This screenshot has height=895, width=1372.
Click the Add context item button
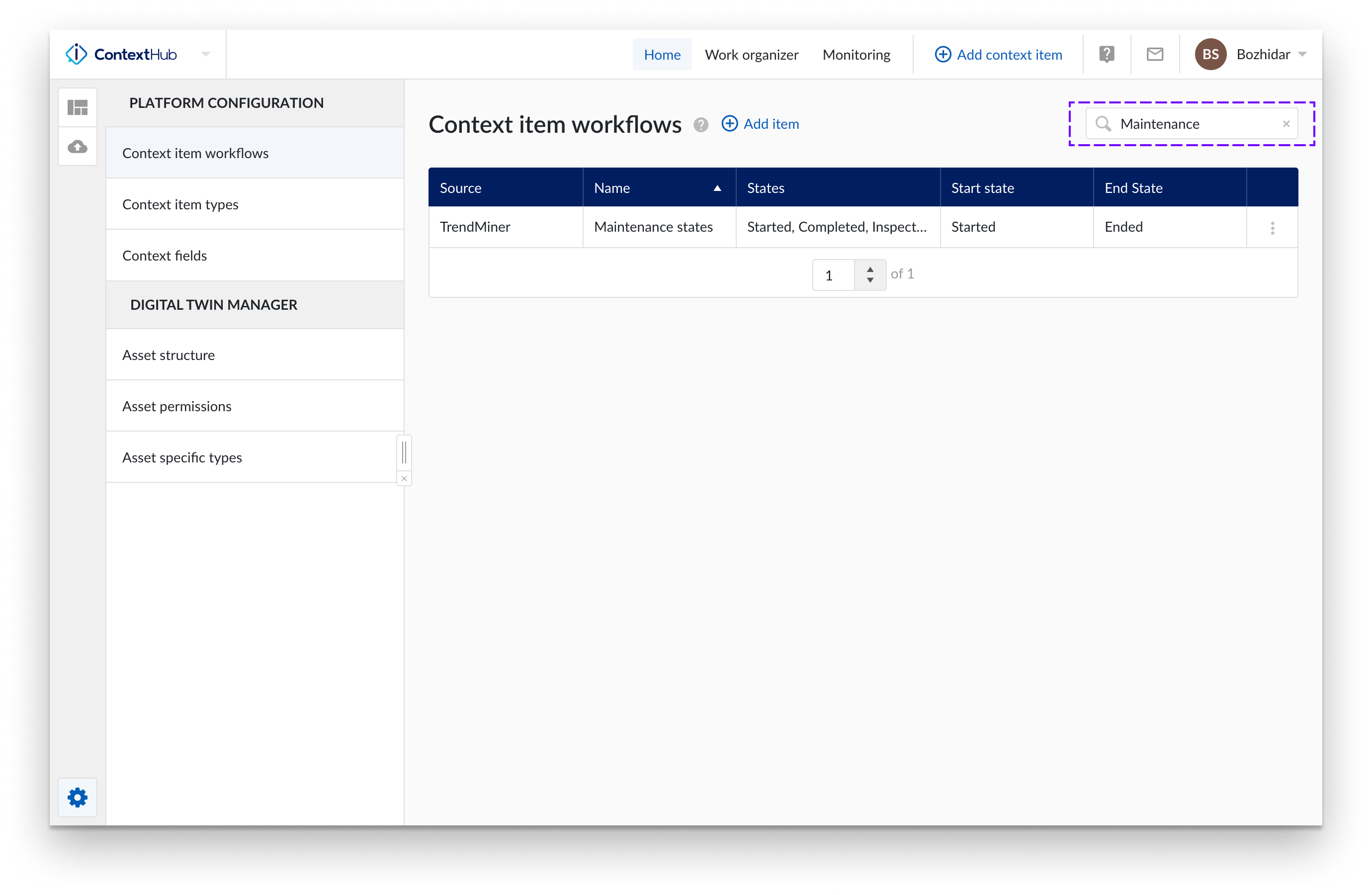click(x=999, y=54)
